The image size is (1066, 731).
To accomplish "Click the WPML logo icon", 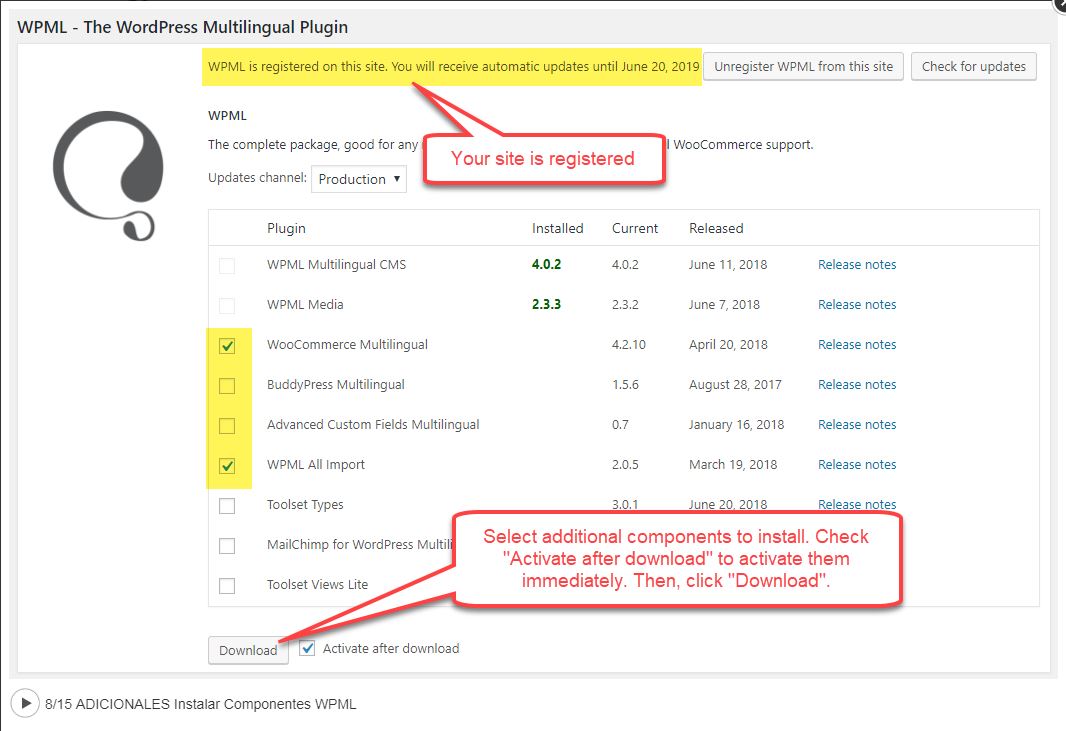I will click(x=107, y=175).
